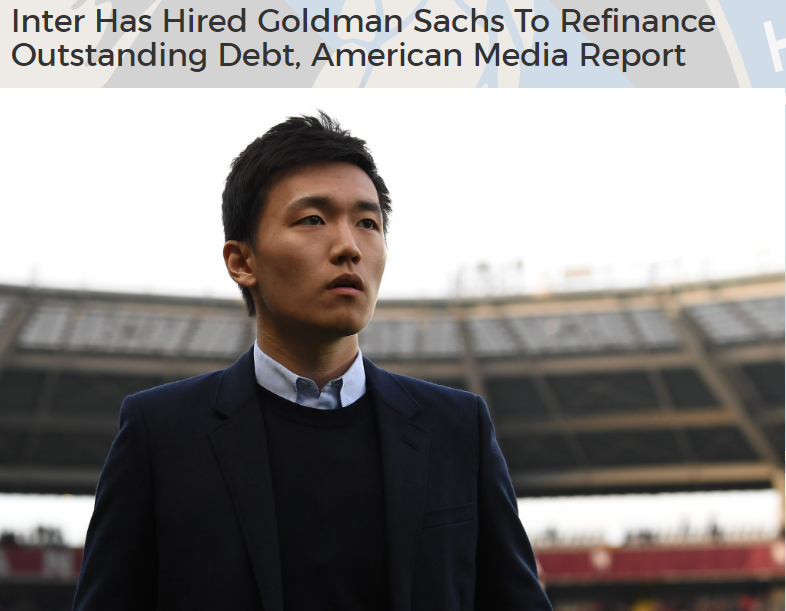This screenshot has width=786, height=611.
Task: Click the word "To" in the headline
Action: pos(532,21)
